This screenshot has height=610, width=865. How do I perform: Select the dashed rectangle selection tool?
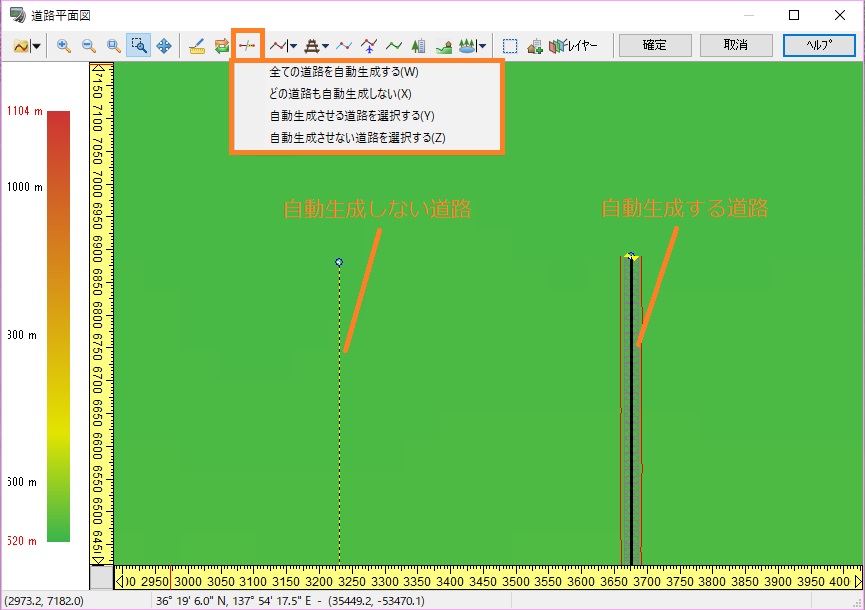pyautogui.click(x=510, y=46)
